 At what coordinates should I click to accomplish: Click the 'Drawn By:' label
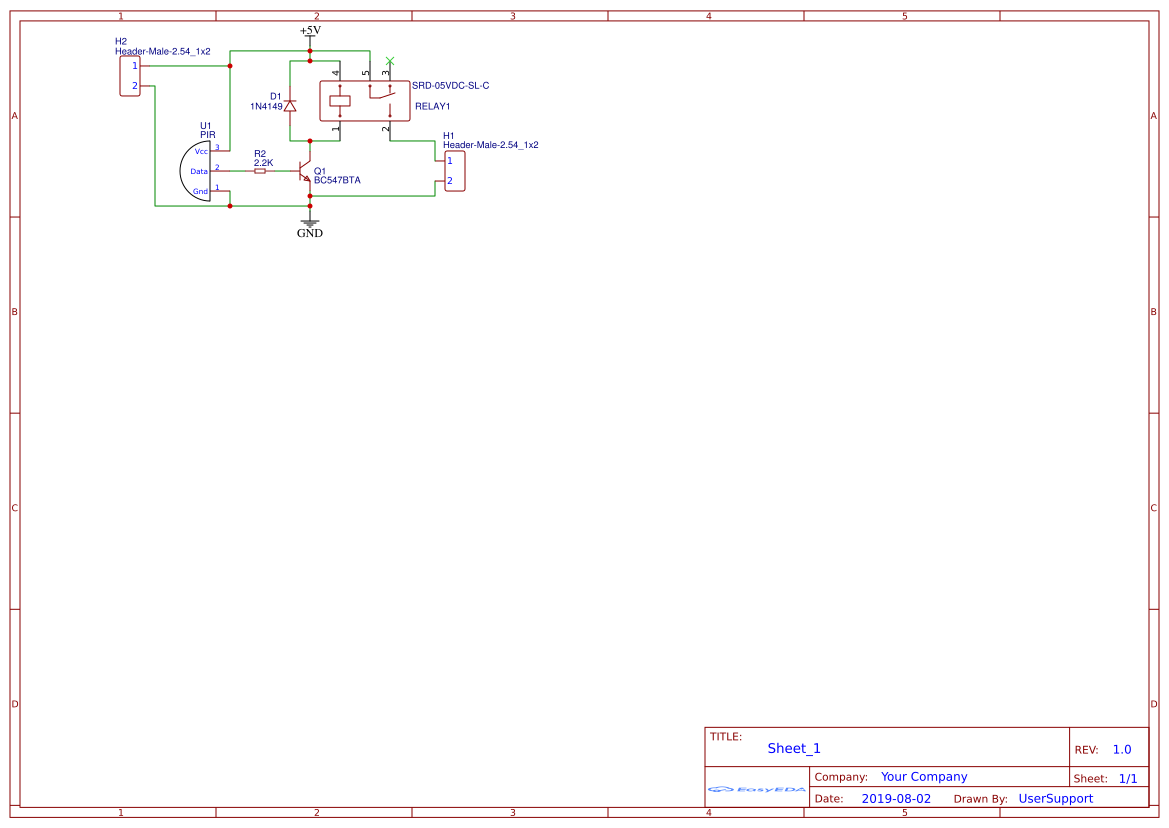[x=980, y=799]
